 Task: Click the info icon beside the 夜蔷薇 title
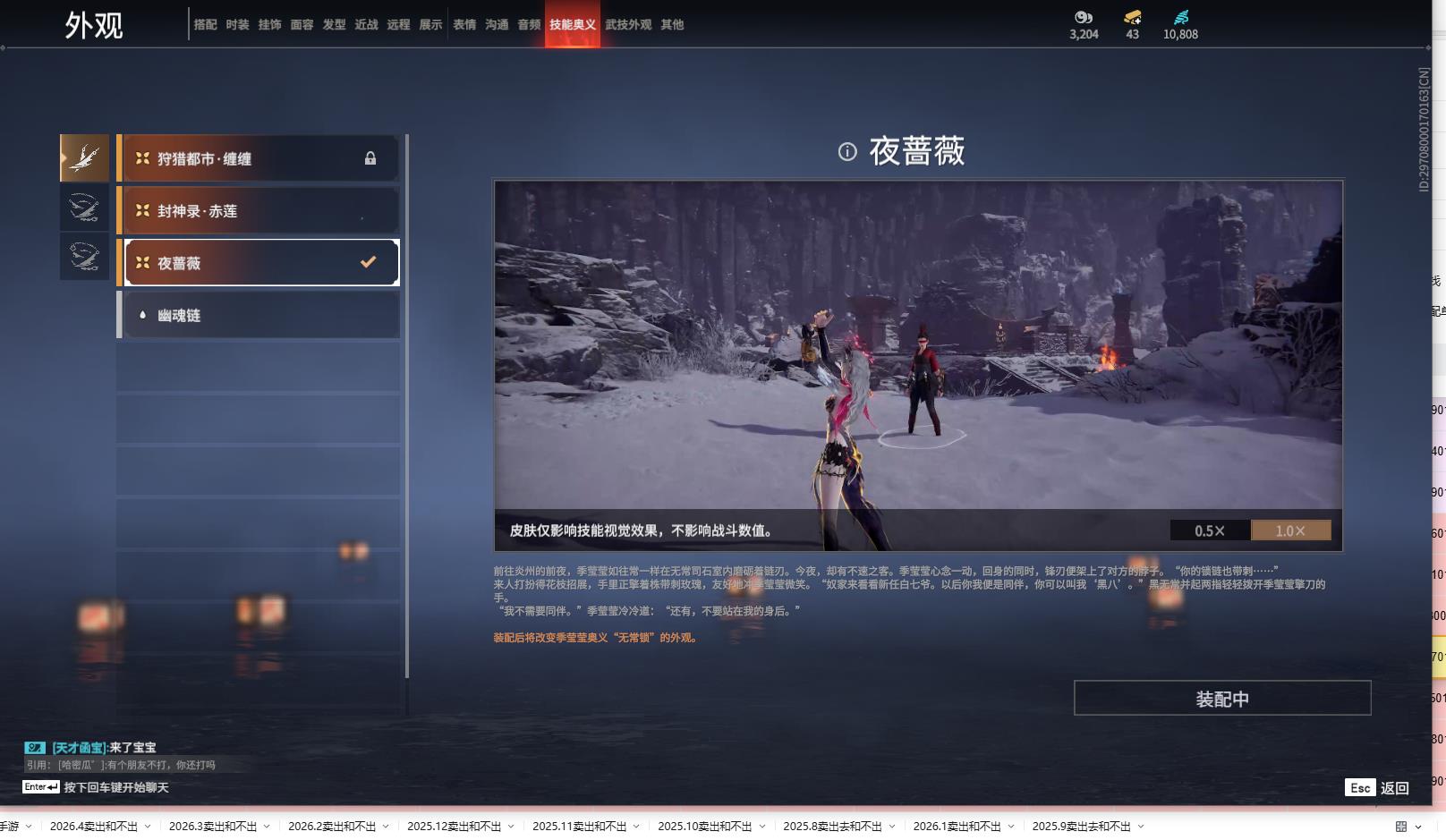(847, 152)
